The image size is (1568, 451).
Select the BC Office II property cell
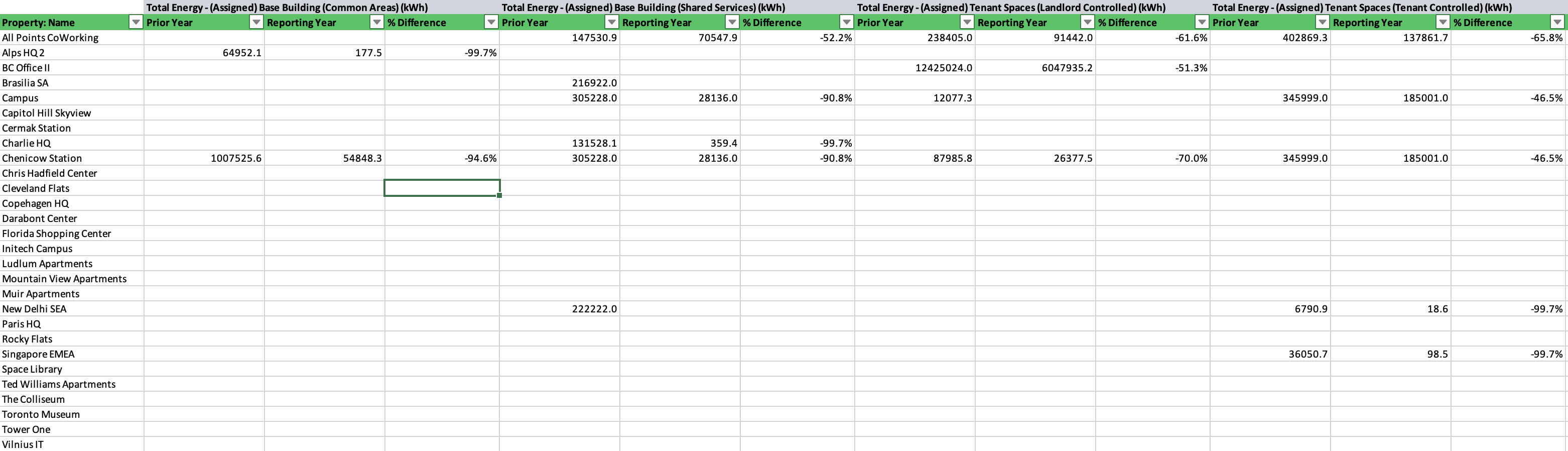click(72, 68)
